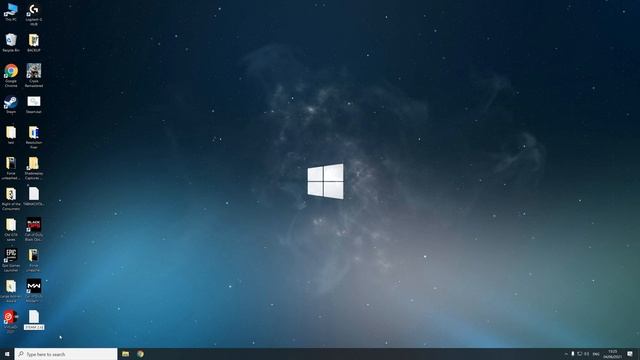Open the taskbar clock and date
This screenshot has width=640, height=360.
click(x=613, y=354)
